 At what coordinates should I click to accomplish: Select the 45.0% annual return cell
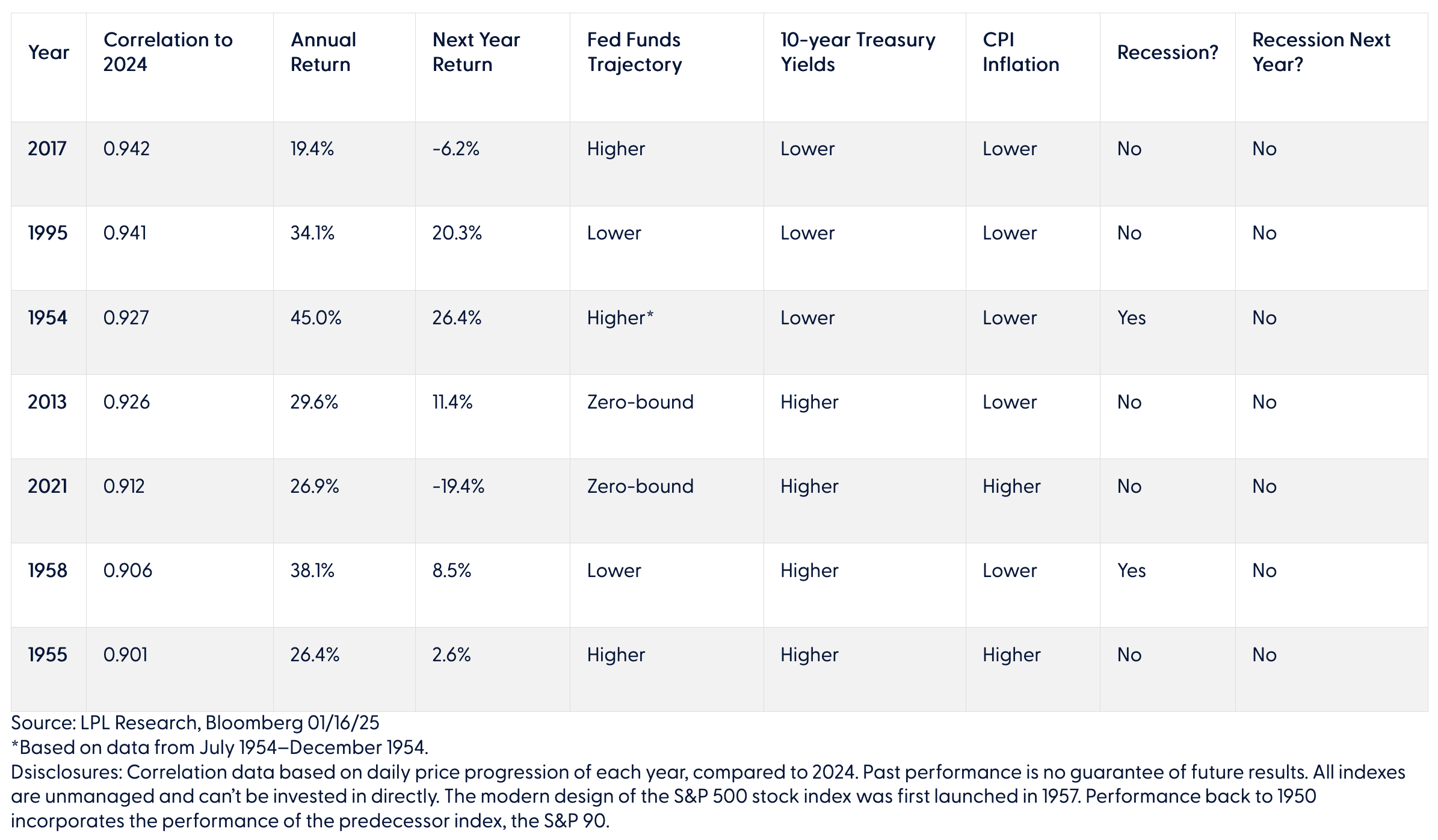(x=316, y=318)
